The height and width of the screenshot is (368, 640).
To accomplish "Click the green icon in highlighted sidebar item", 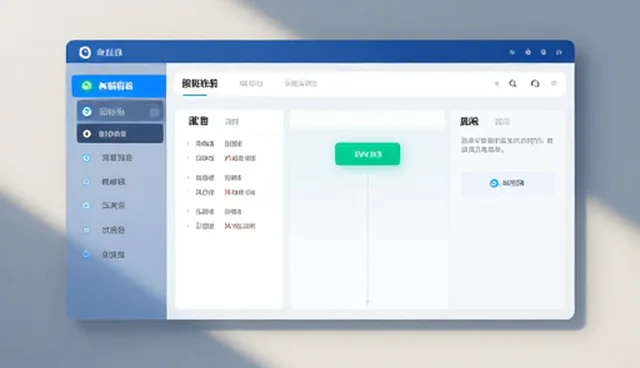I will [87, 86].
